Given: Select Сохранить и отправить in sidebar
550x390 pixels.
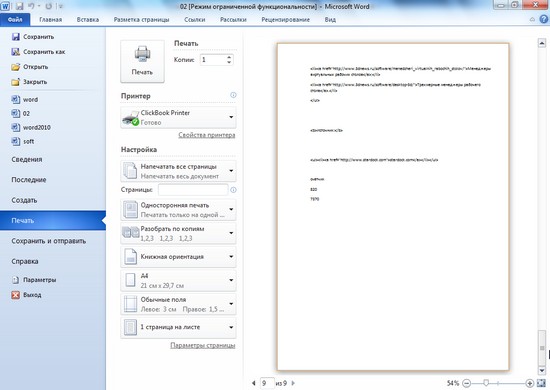Looking at the screenshot, I should point(48,241).
